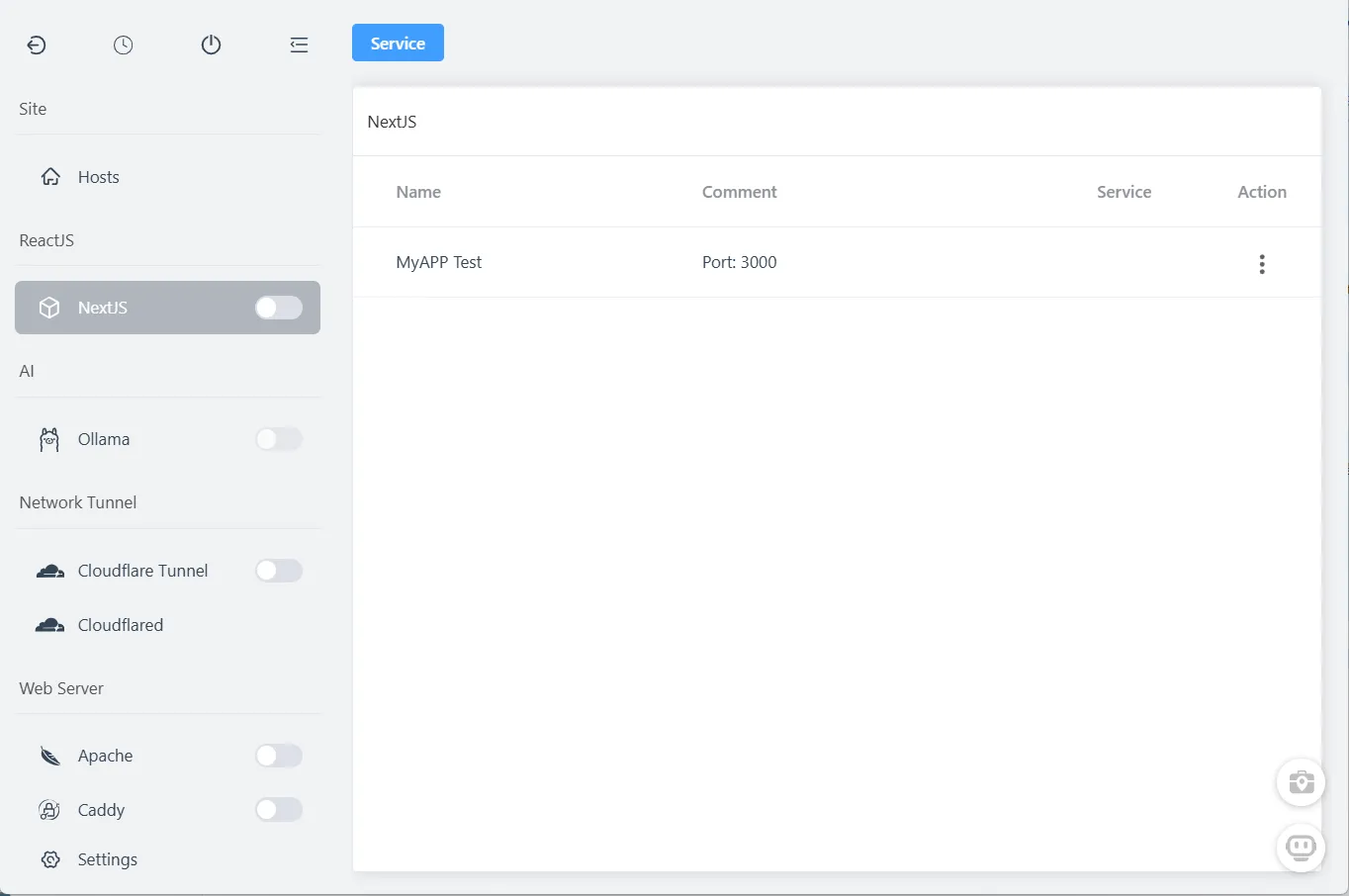Image resolution: width=1349 pixels, height=896 pixels.
Task: Open the toolbox icon at bottom right
Action: pyautogui.click(x=1301, y=783)
